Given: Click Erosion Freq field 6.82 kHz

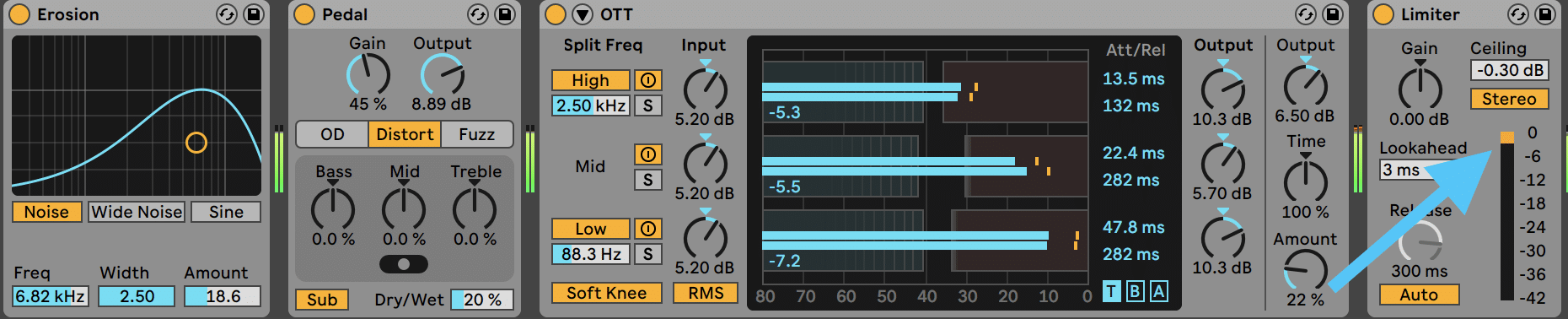Looking at the screenshot, I should click(x=51, y=296).
